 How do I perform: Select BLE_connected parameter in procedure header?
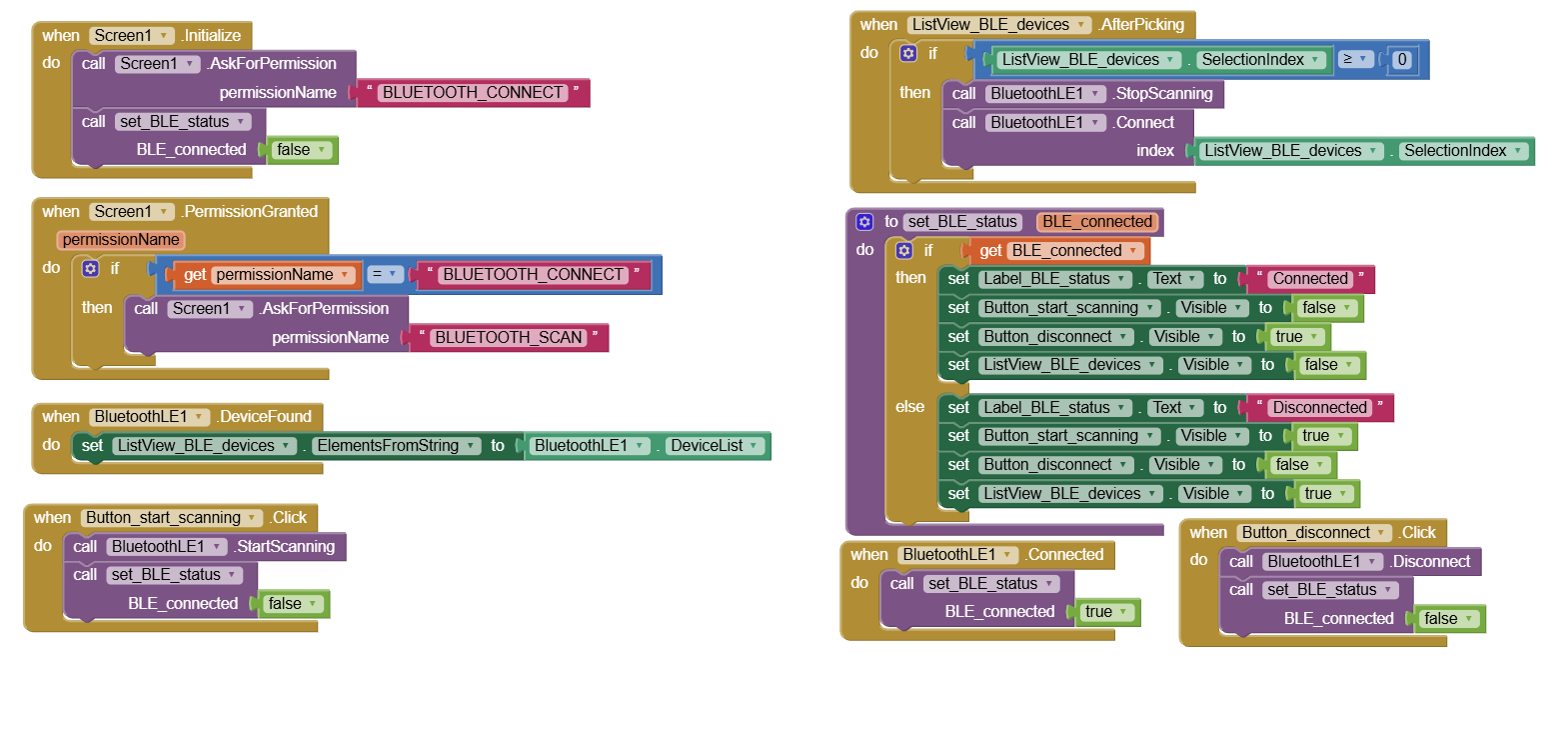(x=1097, y=222)
